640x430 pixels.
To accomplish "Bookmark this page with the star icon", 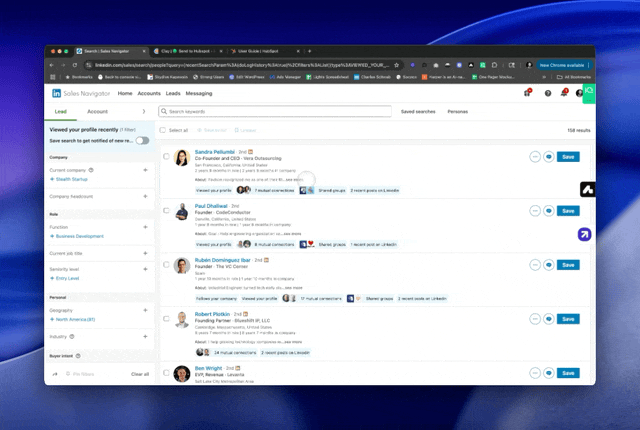I will [396, 65].
